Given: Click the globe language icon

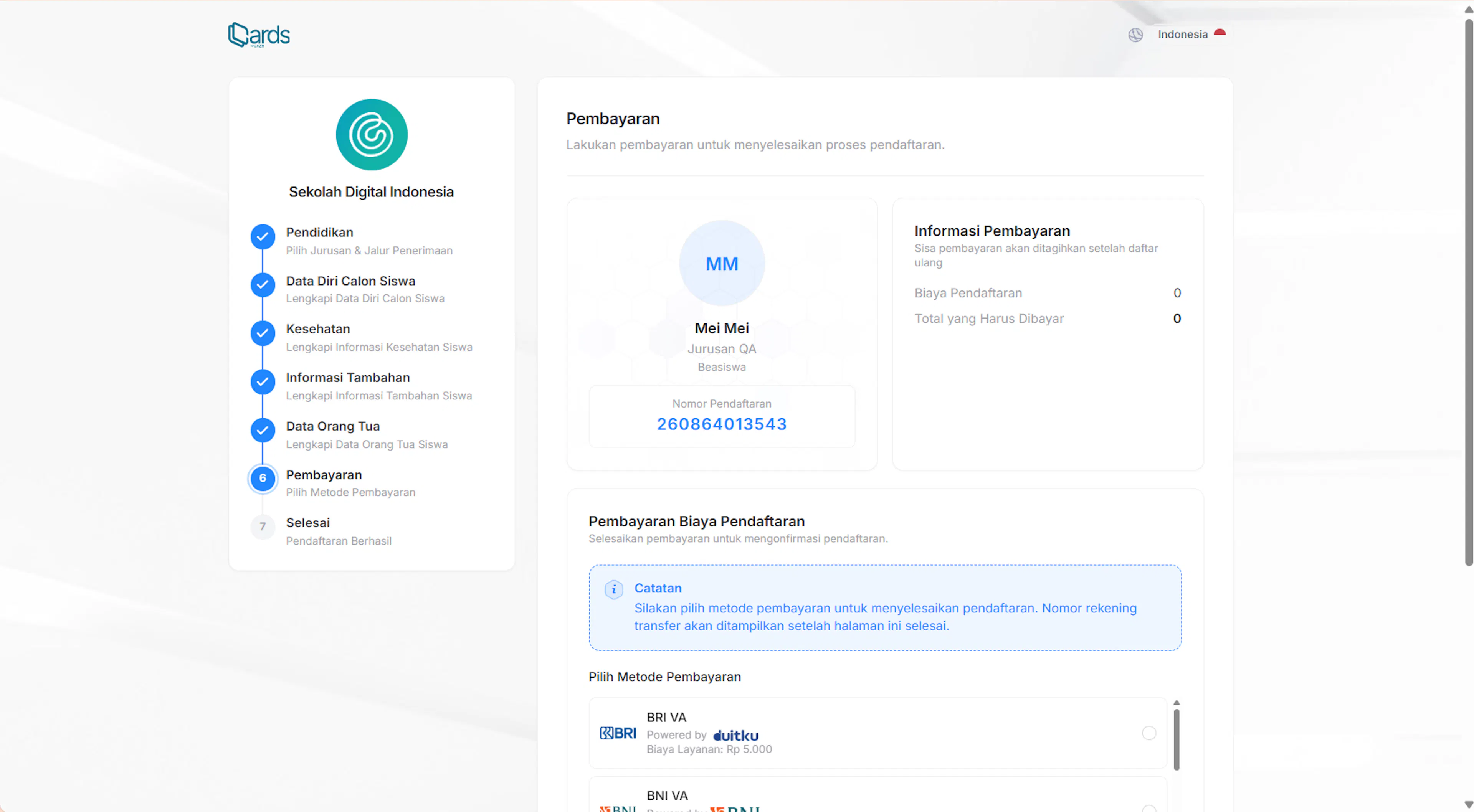Looking at the screenshot, I should click(x=1135, y=35).
